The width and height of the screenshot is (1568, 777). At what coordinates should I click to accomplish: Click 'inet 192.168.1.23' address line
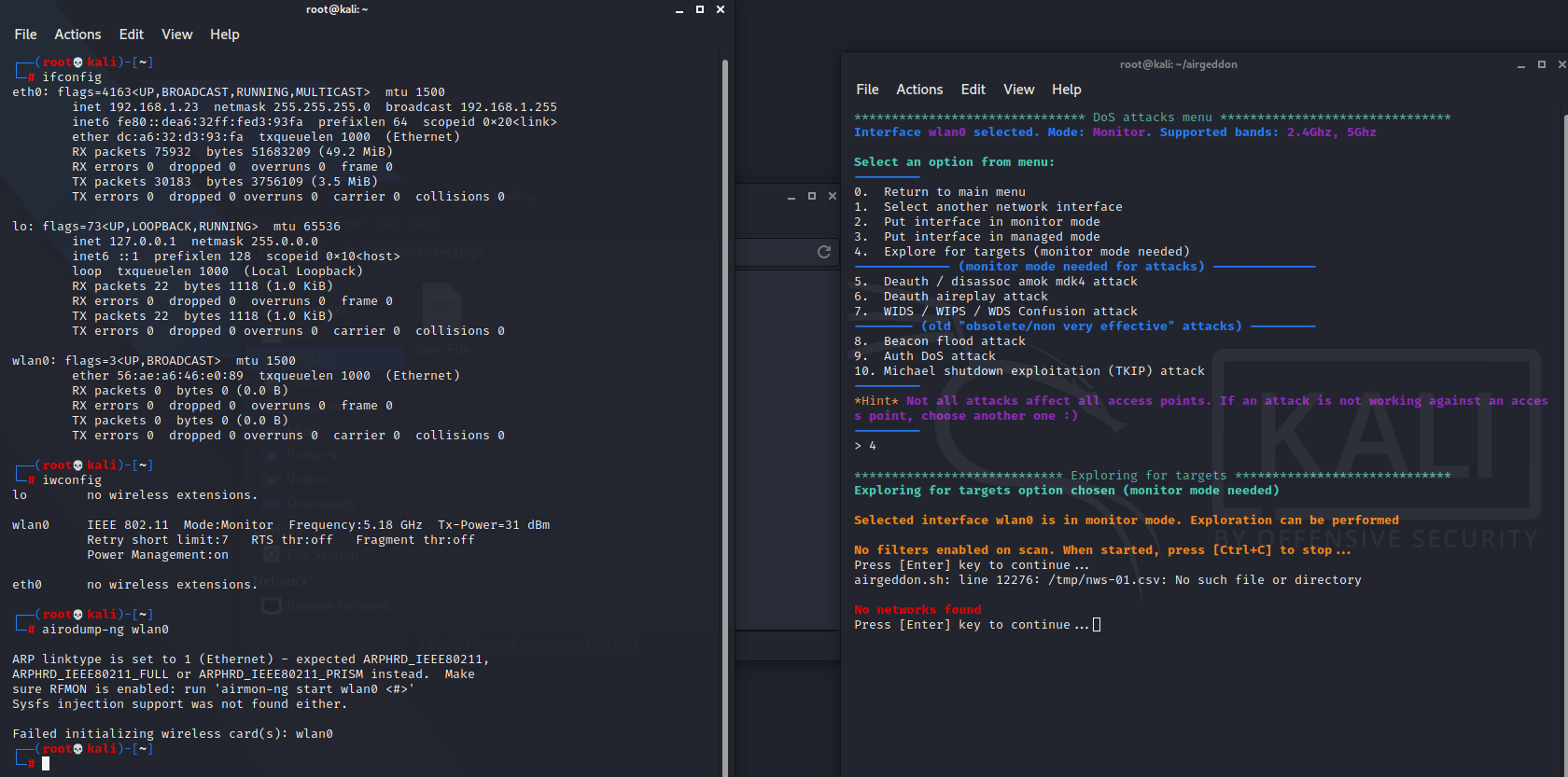315,107
